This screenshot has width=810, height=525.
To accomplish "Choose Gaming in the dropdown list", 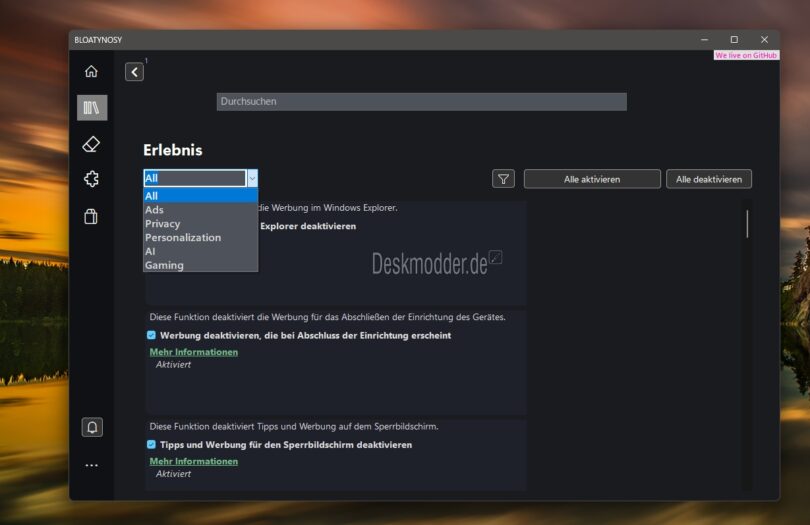I will click(x=200, y=265).
